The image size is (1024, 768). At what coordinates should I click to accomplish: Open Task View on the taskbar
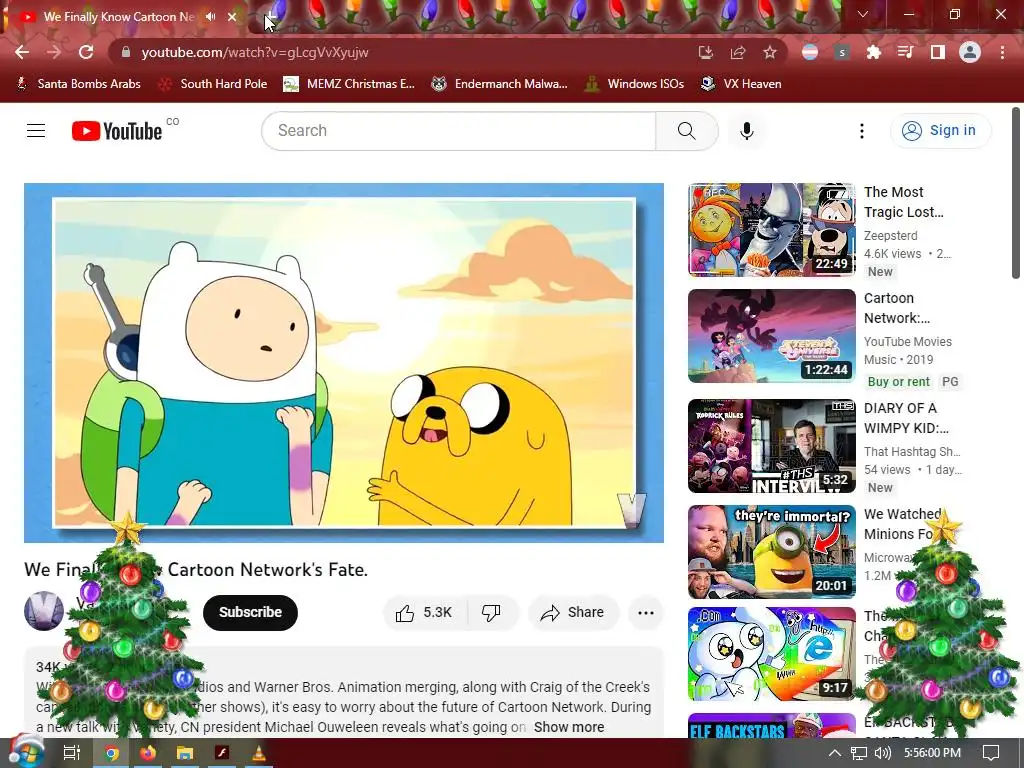tap(71, 753)
